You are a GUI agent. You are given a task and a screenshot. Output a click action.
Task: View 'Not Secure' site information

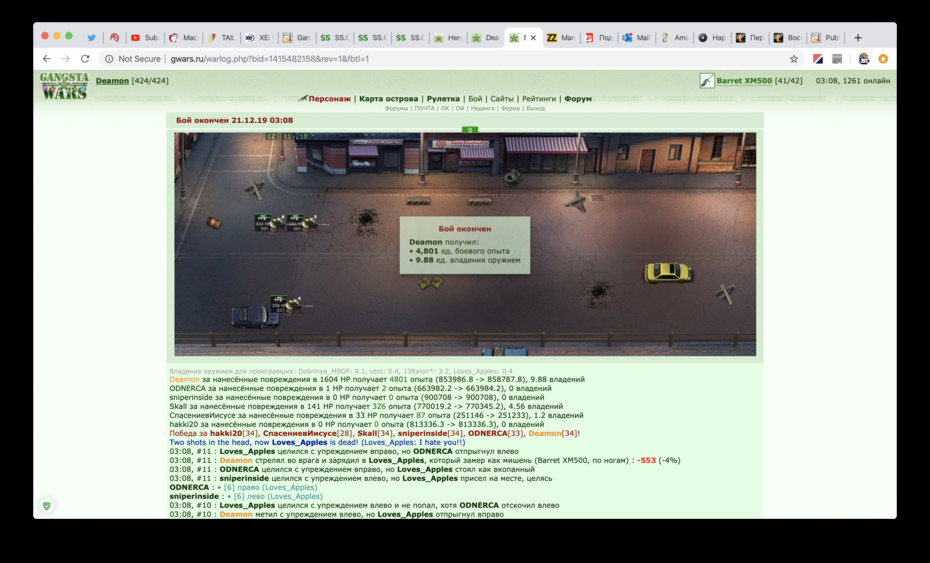click(133, 59)
